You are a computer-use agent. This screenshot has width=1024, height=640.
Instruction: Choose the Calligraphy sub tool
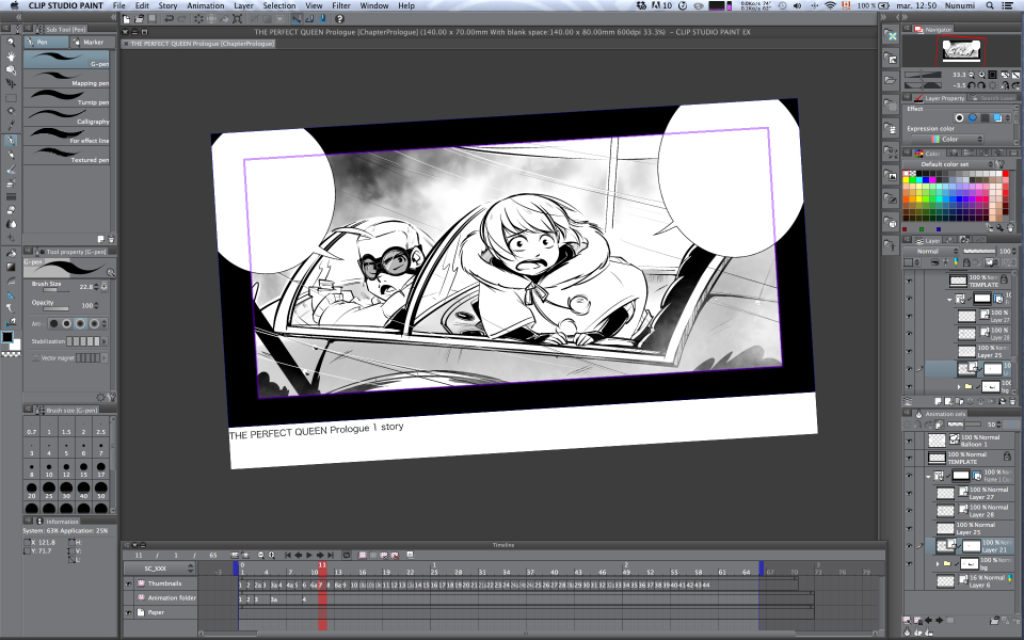click(67, 117)
